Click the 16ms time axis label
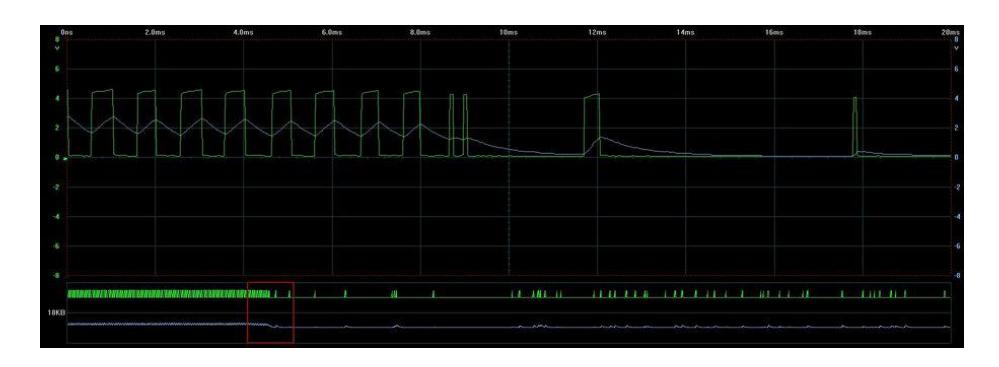 [x=774, y=32]
